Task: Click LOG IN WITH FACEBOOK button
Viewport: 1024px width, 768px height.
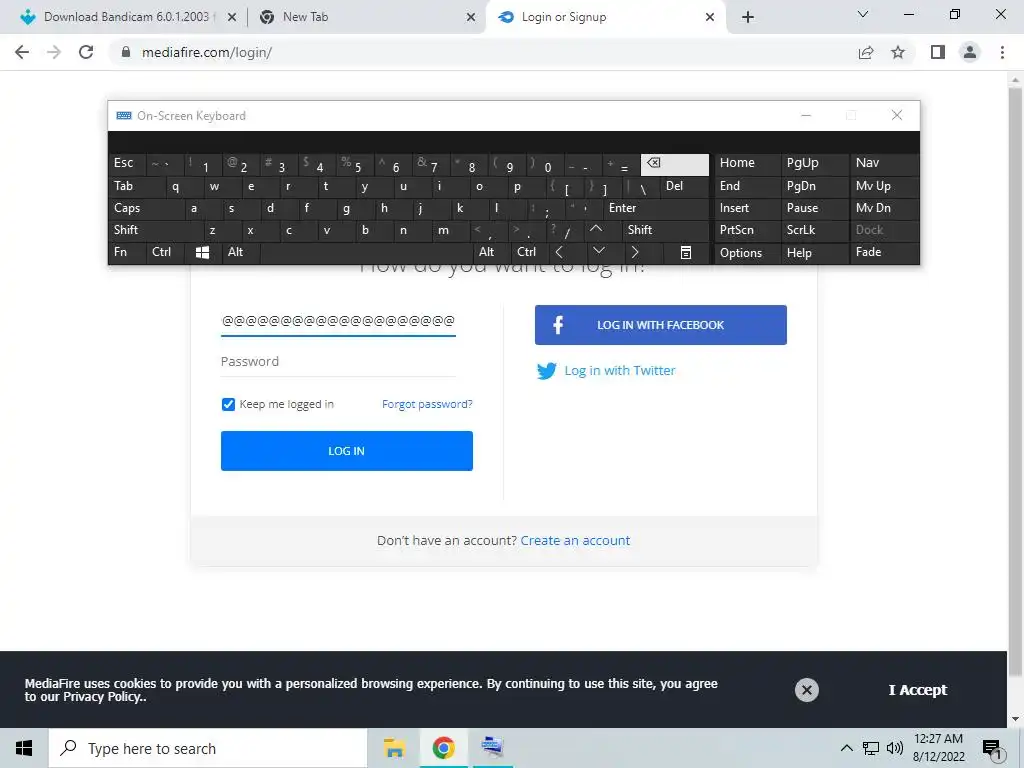Action: pos(660,325)
